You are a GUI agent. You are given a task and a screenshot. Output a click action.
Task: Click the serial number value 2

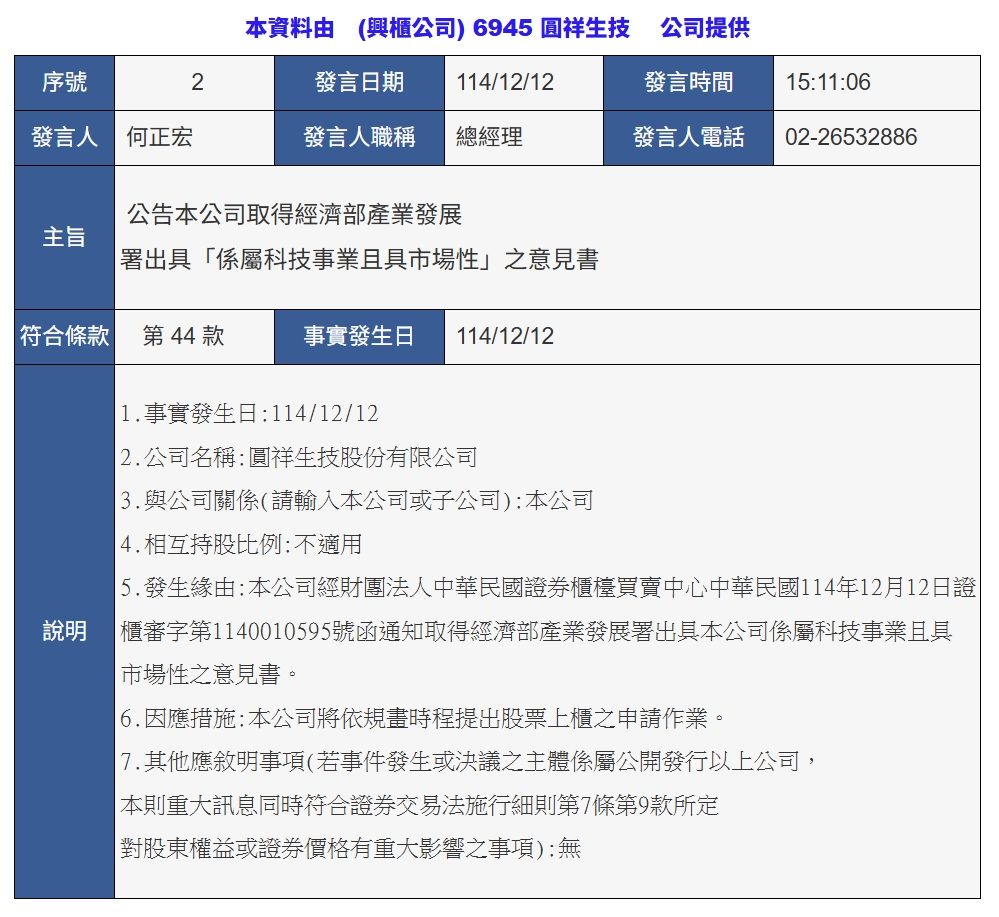pyautogui.click(x=197, y=82)
